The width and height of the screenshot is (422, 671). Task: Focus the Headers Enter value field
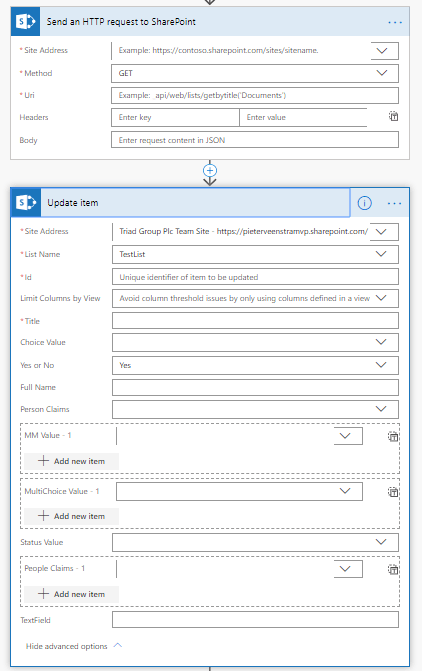click(303, 117)
